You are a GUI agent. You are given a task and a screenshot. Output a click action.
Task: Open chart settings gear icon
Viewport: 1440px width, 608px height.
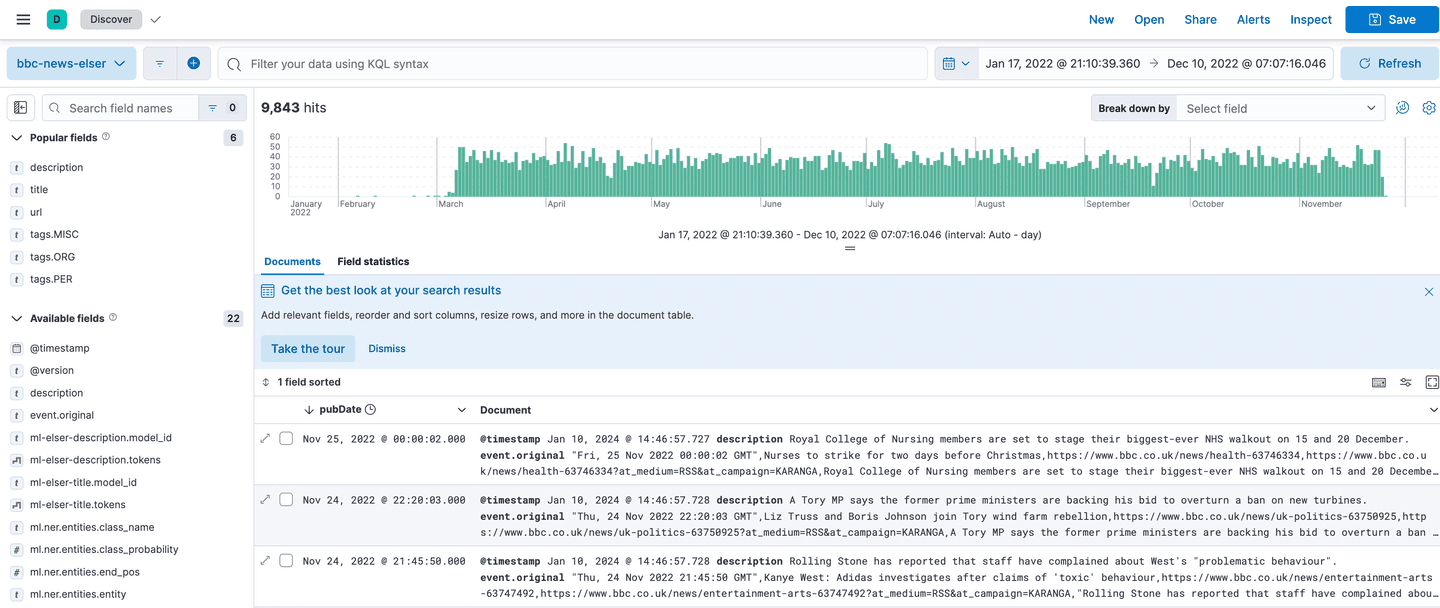point(1429,108)
